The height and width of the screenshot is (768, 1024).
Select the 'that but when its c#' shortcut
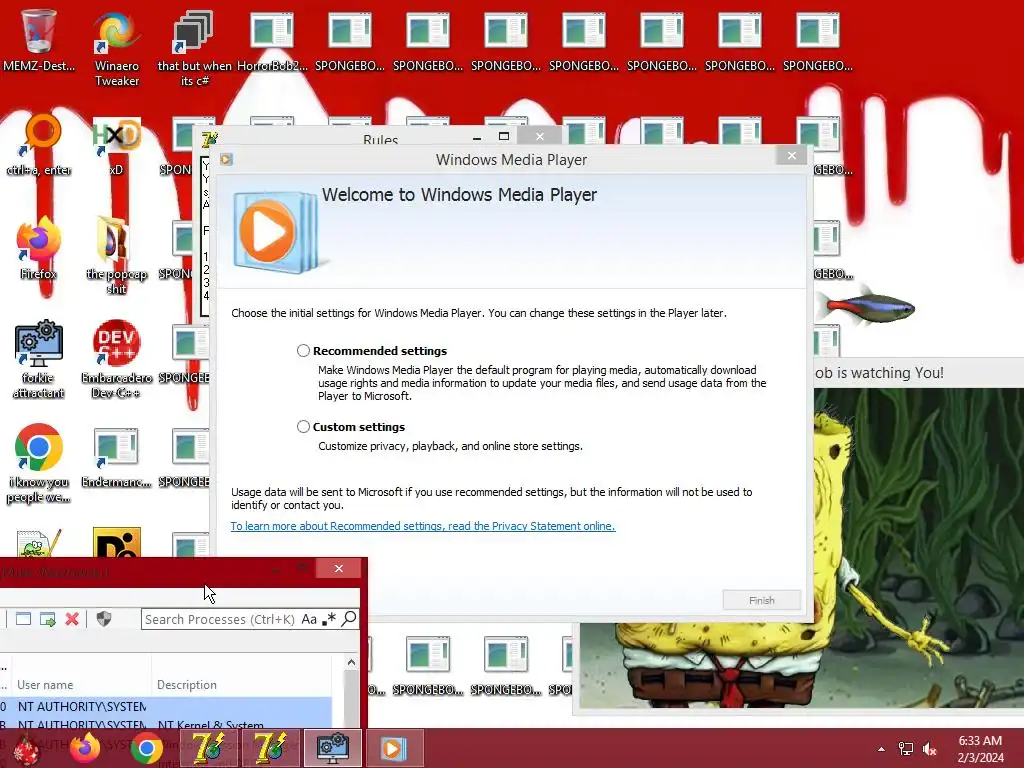coord(194,48)
